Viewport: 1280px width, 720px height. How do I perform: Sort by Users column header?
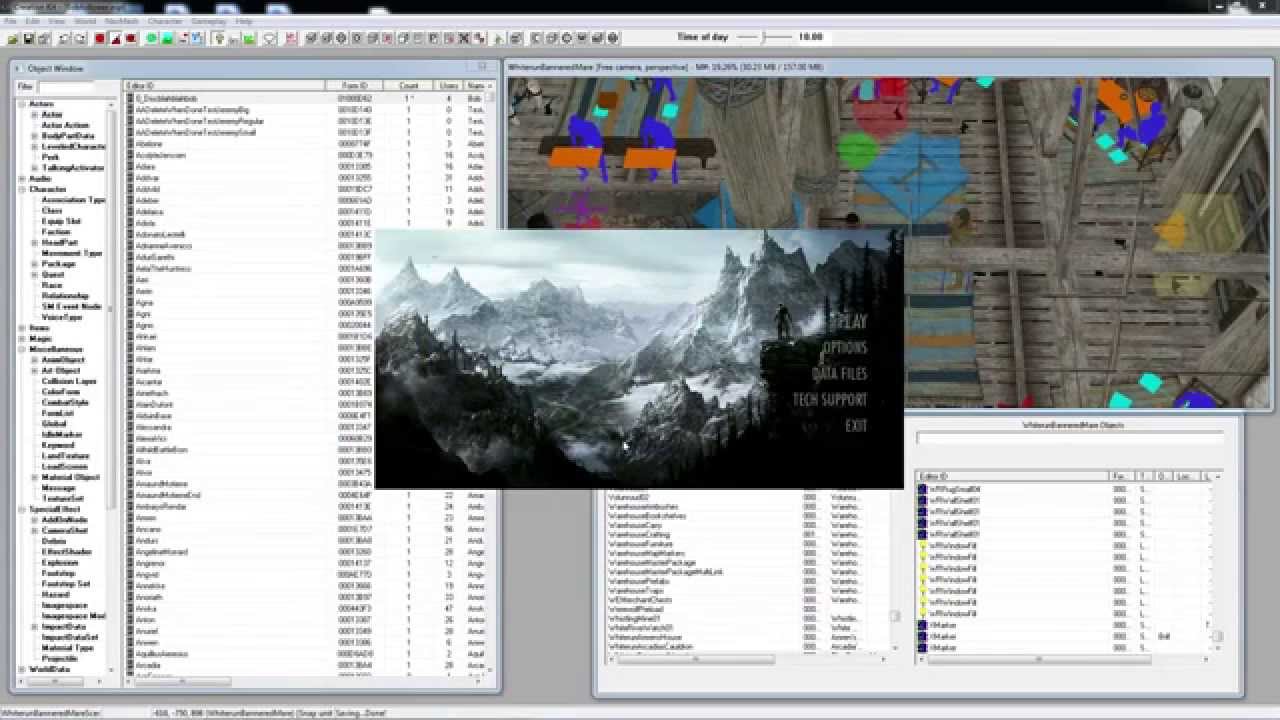coord(449,86)
